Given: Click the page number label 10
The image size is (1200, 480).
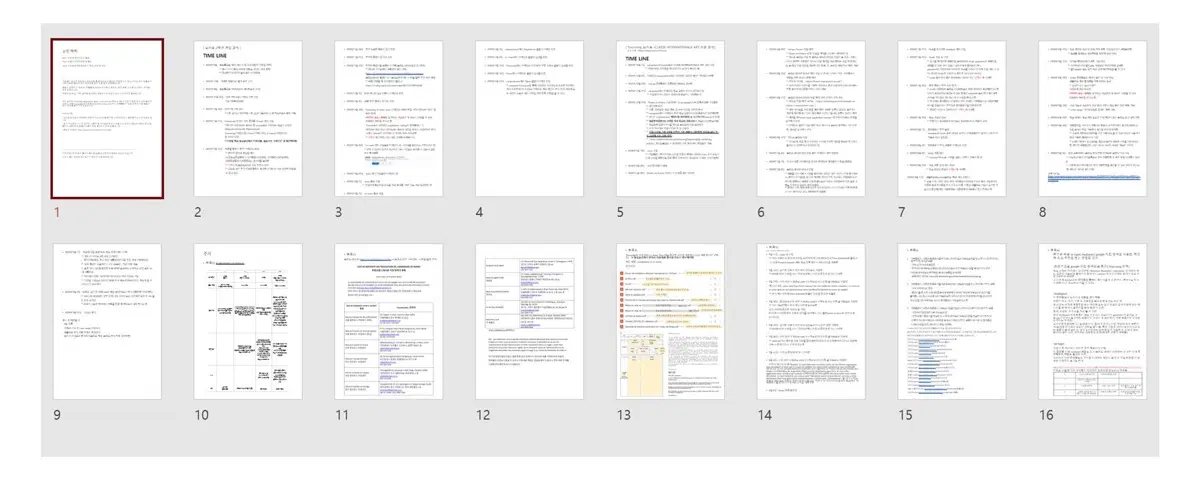Looking at the screenshot, I should 201,414.
